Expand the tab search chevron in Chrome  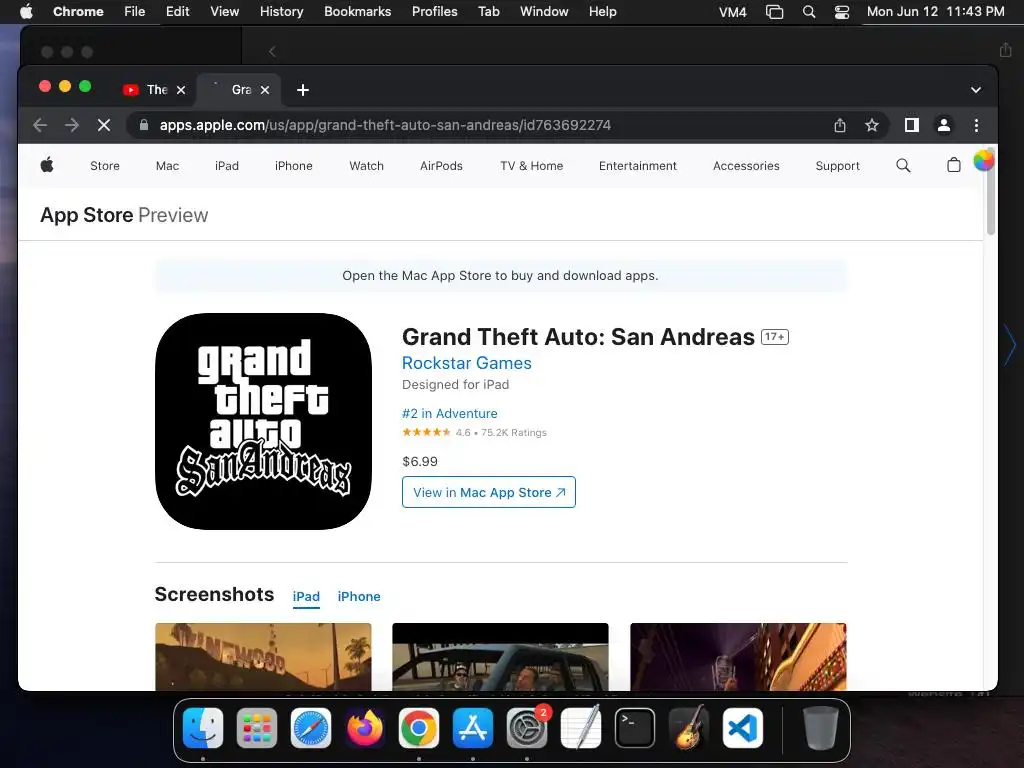point(976,89)
